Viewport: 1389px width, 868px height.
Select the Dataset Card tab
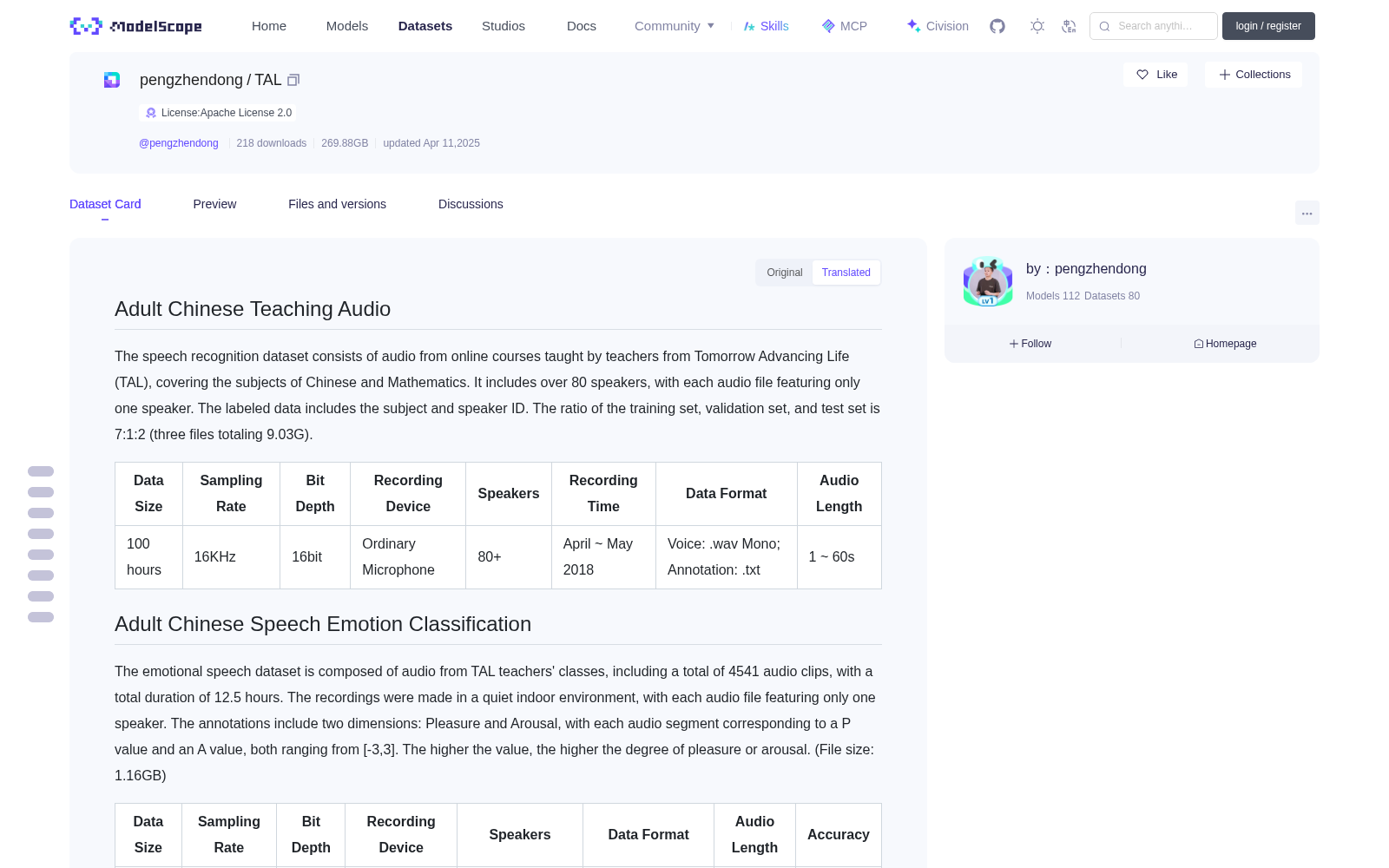point(105,204)
